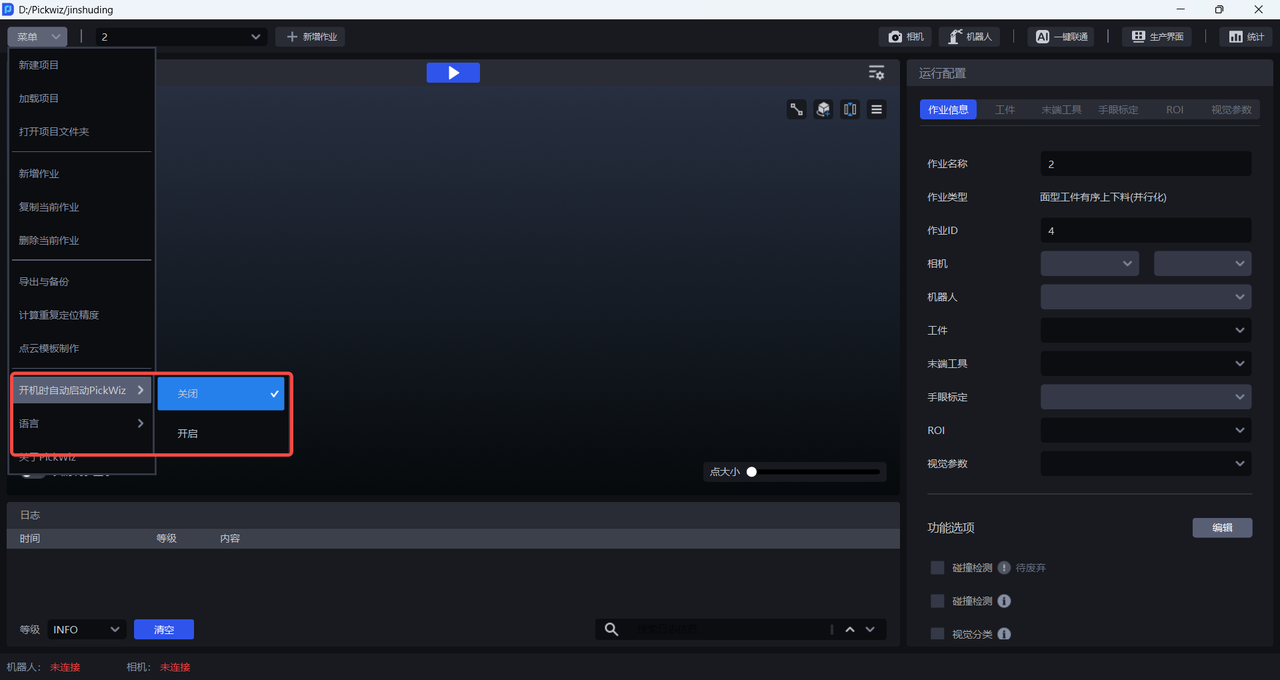
Task: Switch to the 手眼标定 tab
Action: click(1118, 110)
